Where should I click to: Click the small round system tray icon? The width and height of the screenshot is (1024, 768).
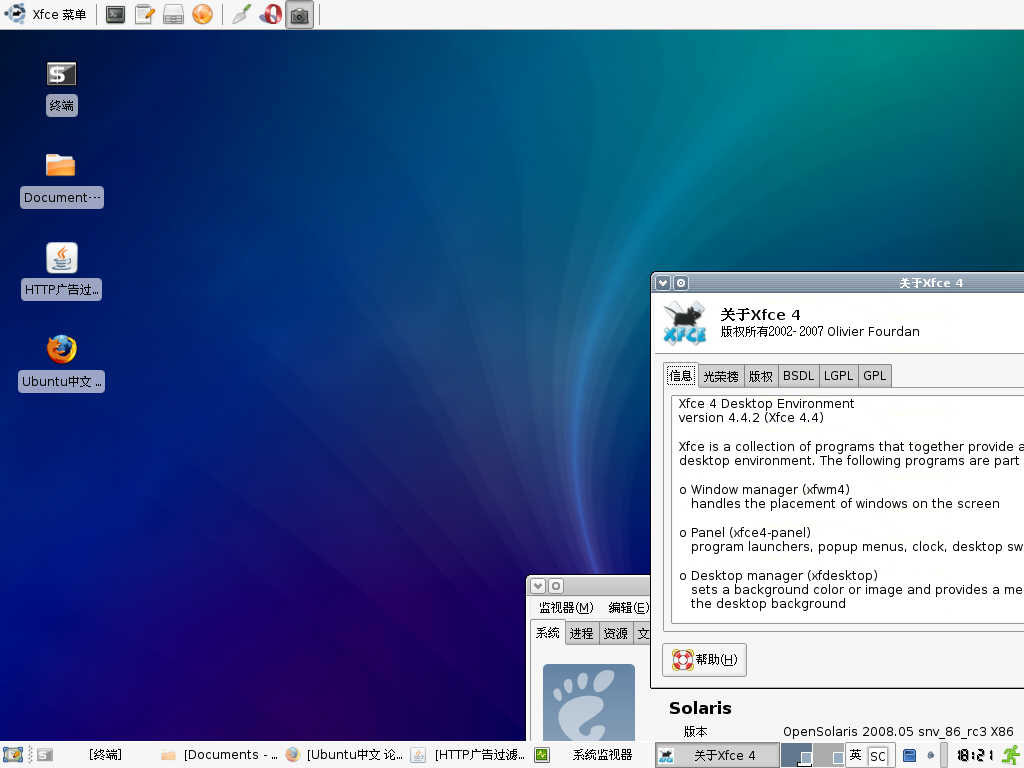(931, 756)
